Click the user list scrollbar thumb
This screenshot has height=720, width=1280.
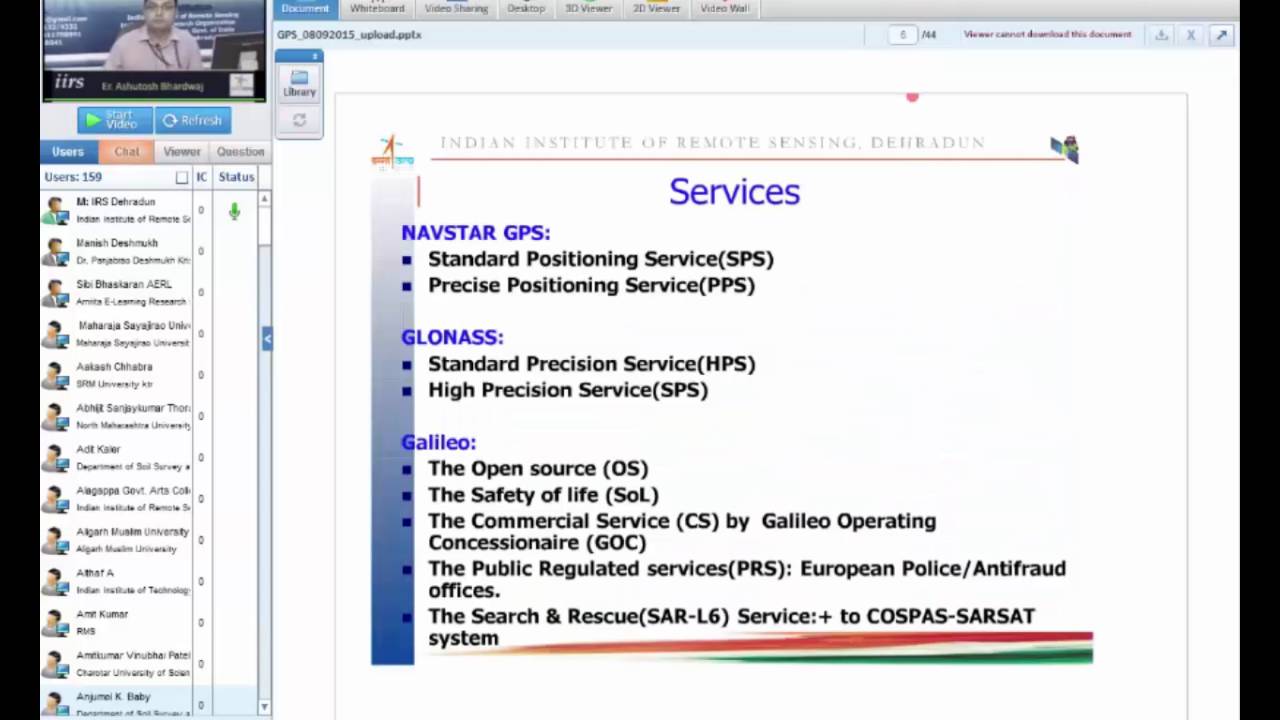pos(264,227)
